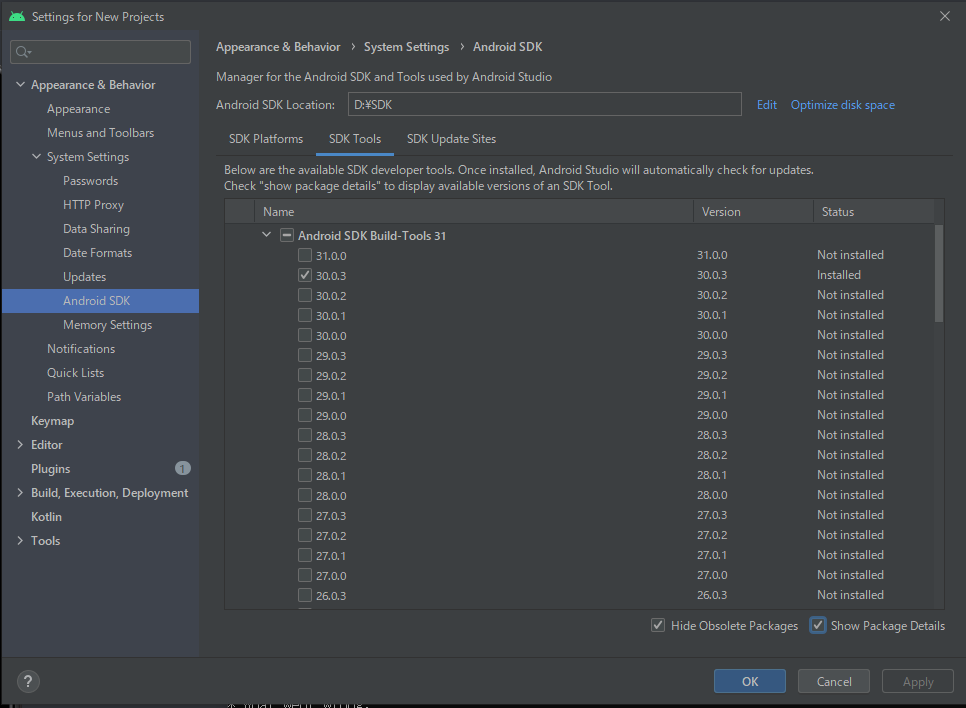Viewport: 966px width, 708px height.
Task: Click the 'Installed' status for 30.0.3
Action: pos(838,275)
